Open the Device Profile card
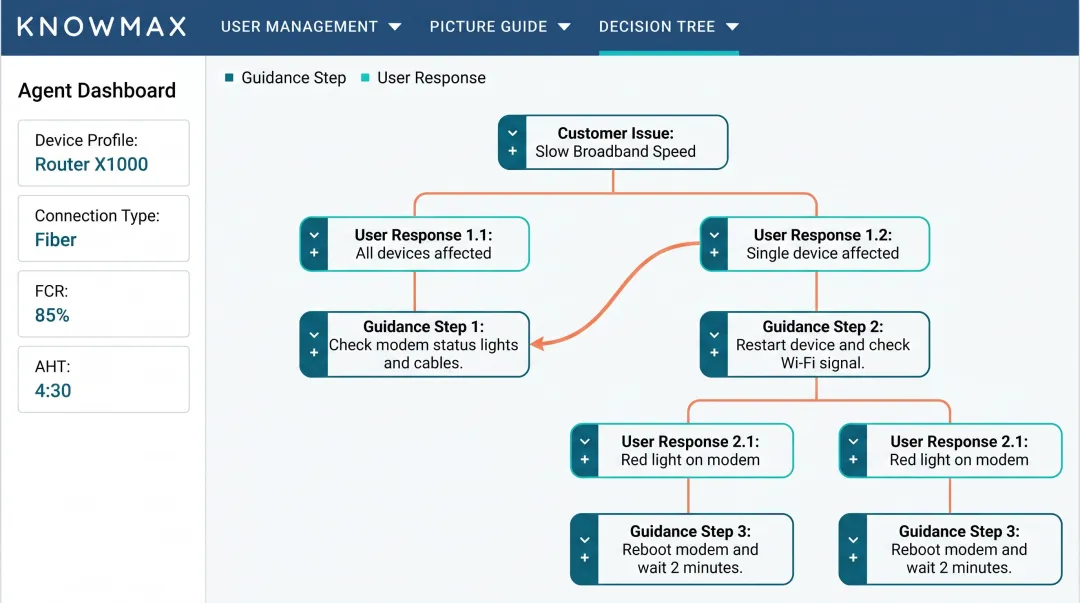This screenshot has height=603, width=1080. click(x=104, y=153)
